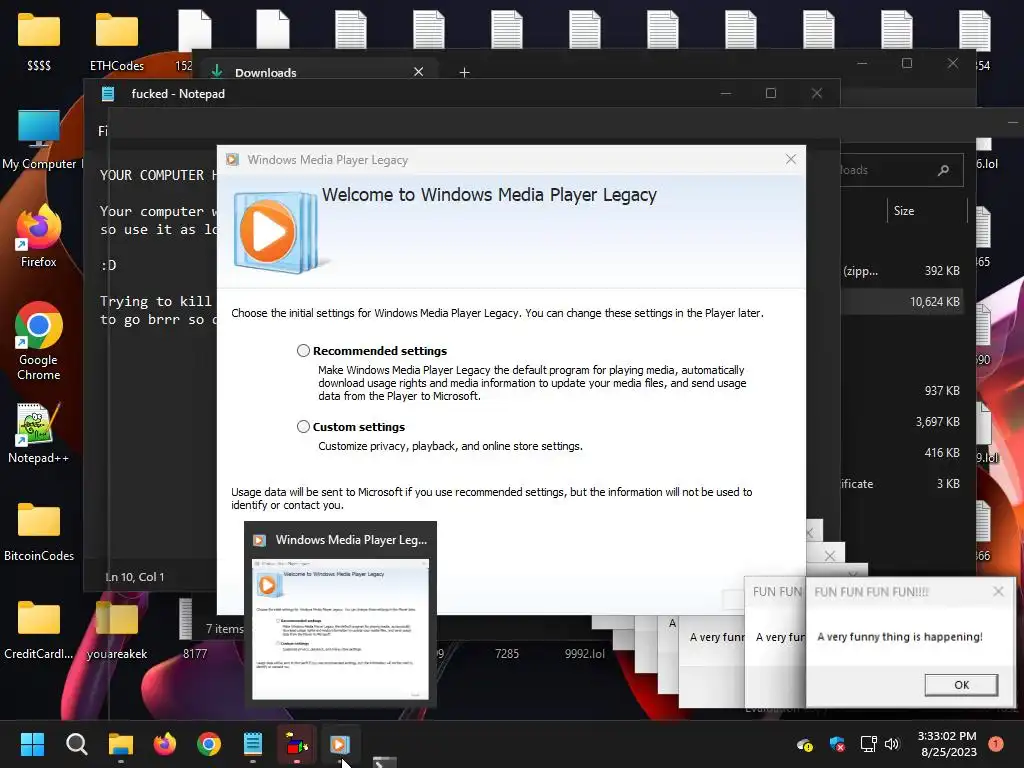This screenshot has width=1024, height=768.
Task: Click OK in the FUN FUN FUN FUN!!!! dialog
Action: 961,684
